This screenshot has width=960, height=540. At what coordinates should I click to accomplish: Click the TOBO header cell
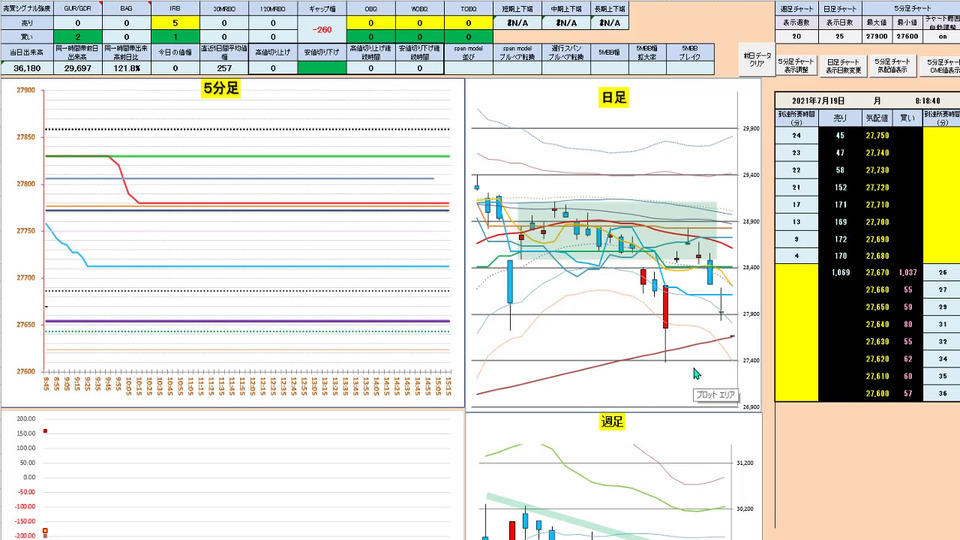click(x=468, y=9)
